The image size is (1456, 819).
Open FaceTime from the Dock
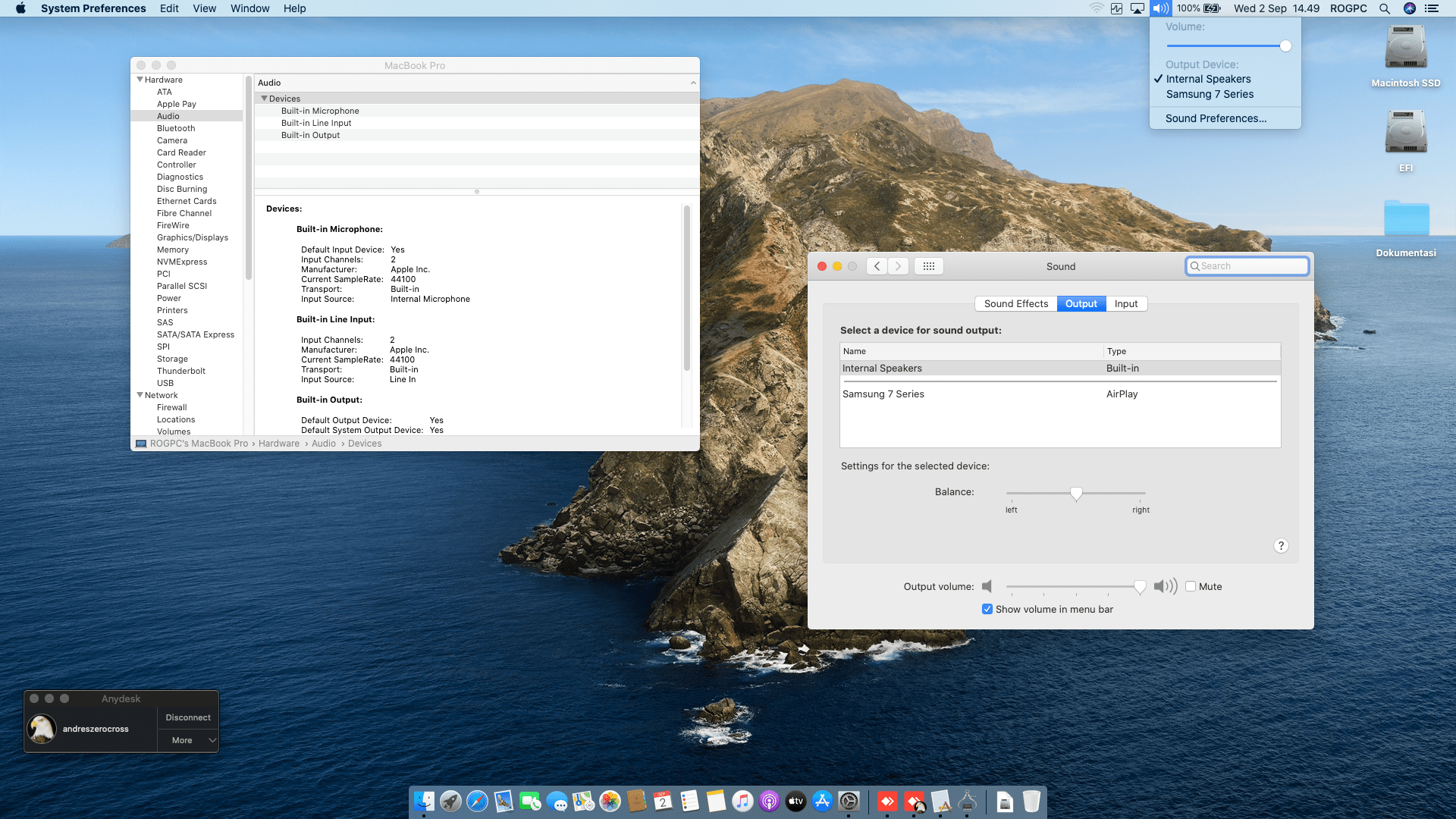pyautogui.click(x=530, y=801)
